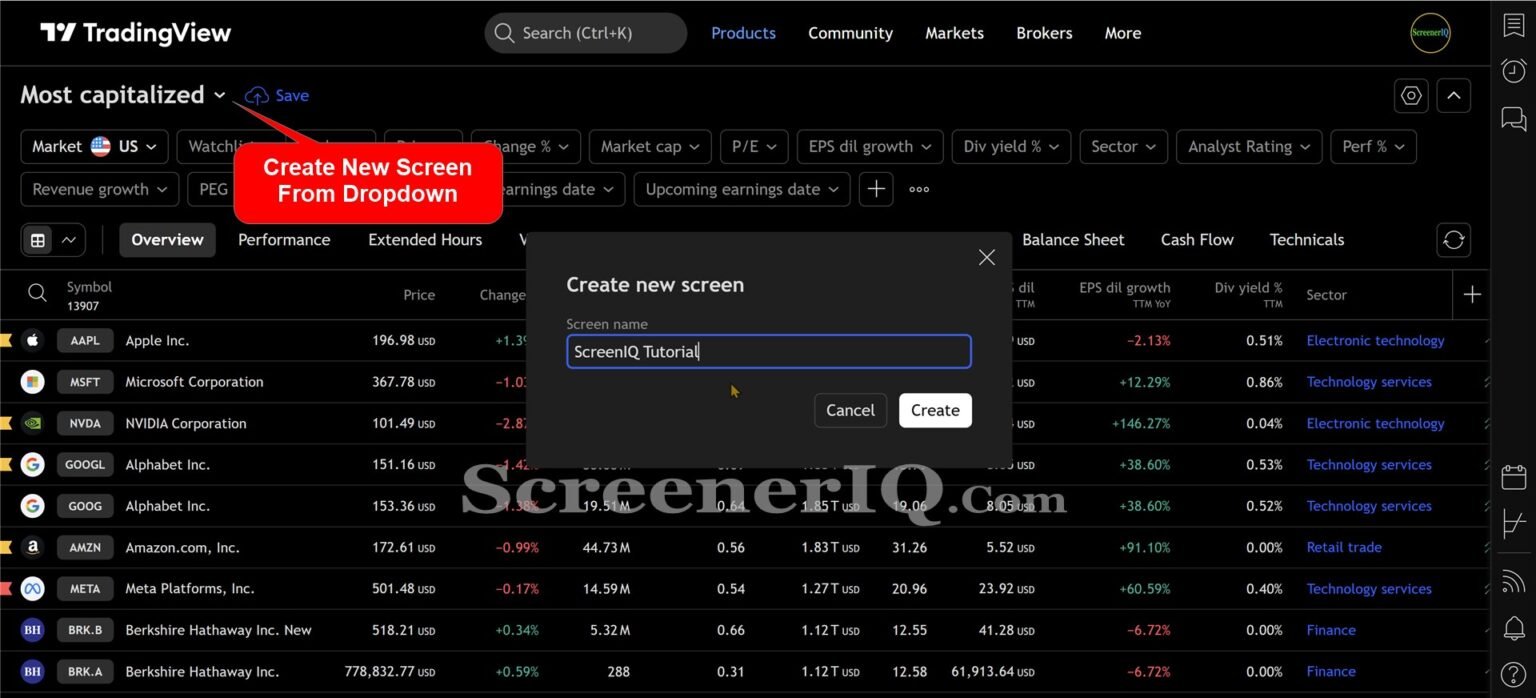Expand the Most capitalized screen dropdown
The width and height of the screenshot is (1536, 698).
(x=220, y=96)
